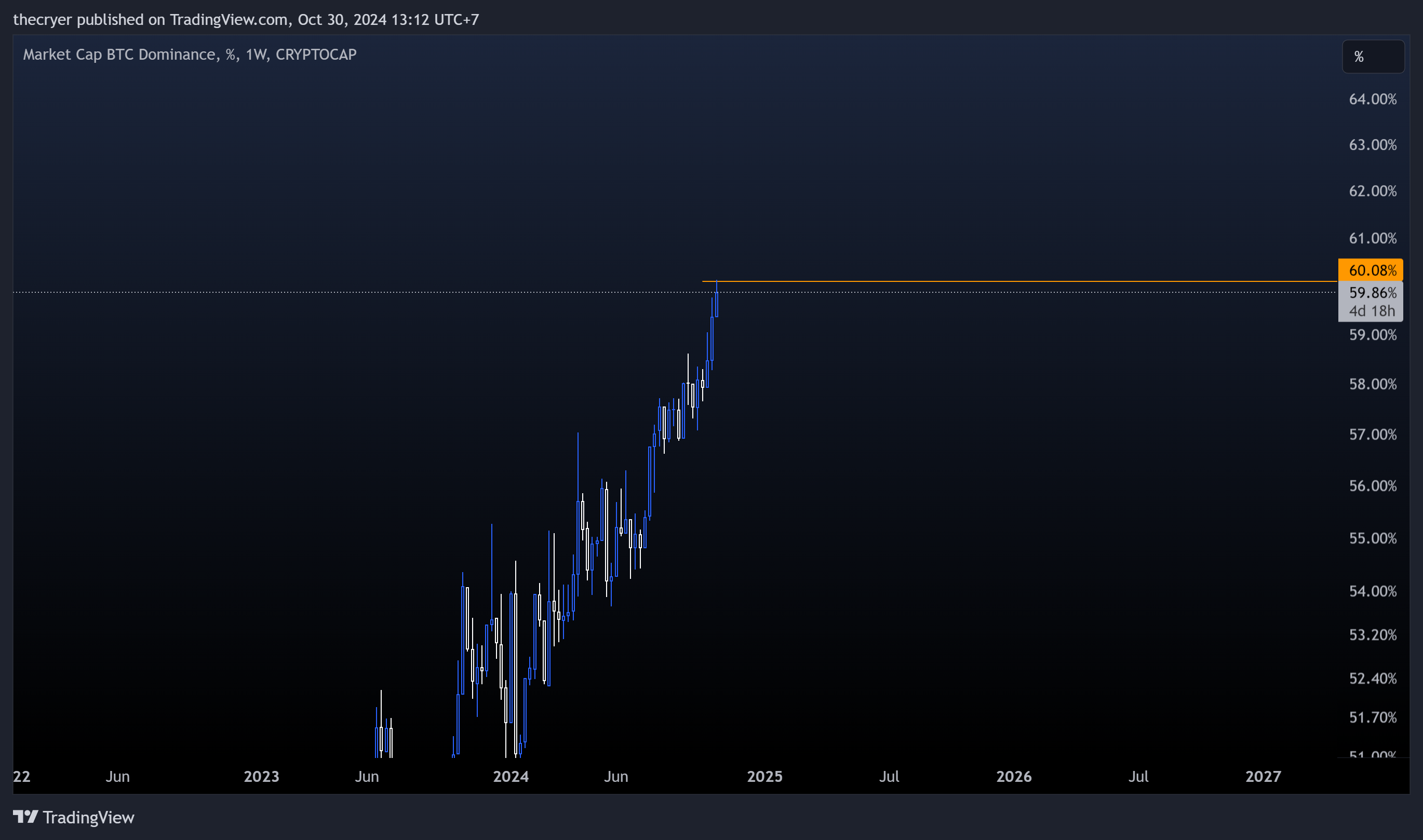Viewport: 1423px width, 840px height.
Task: Click the 61.00% price axis label
Action: [1373, 238]
